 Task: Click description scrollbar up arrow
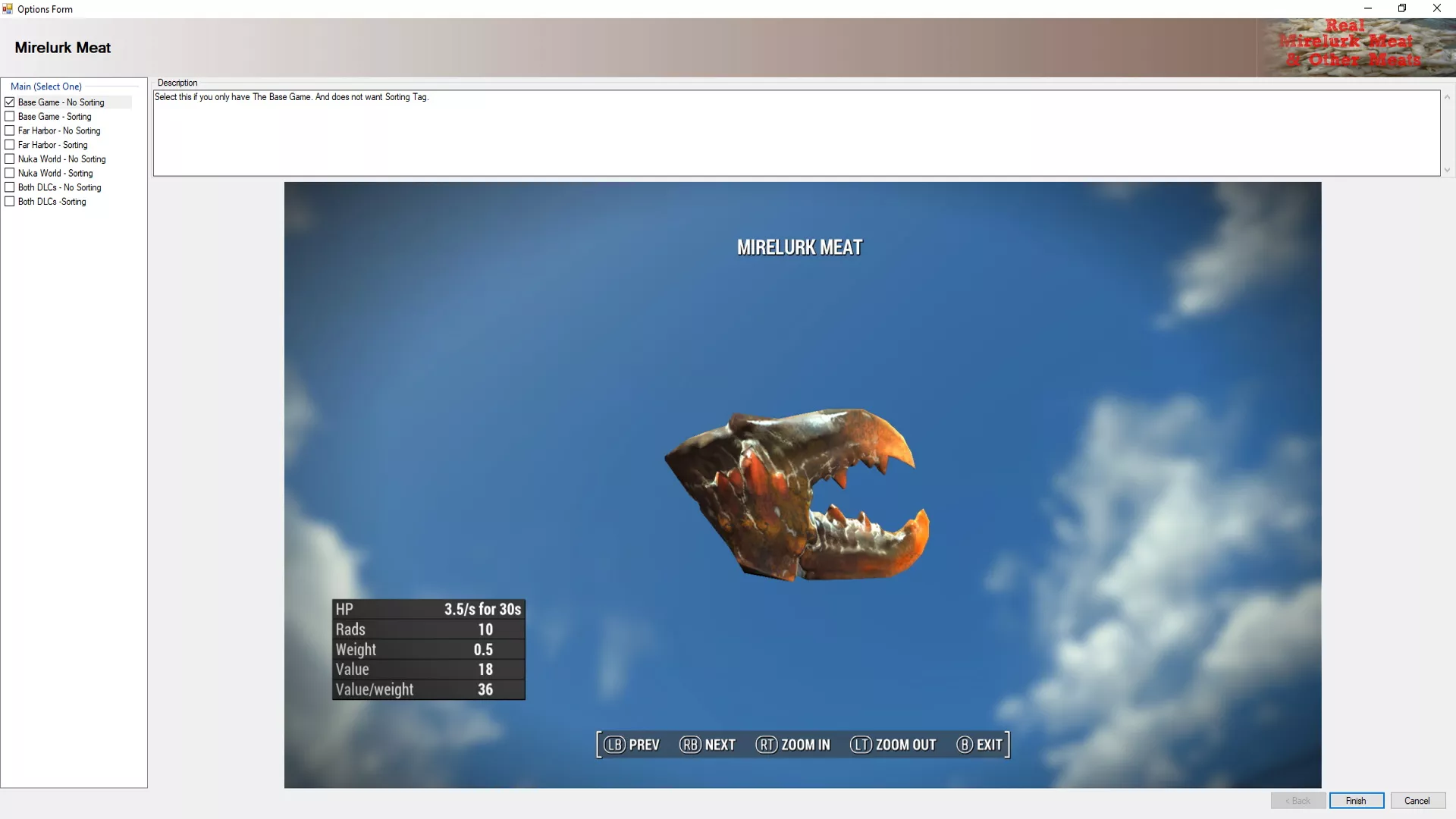(1447, 97)
